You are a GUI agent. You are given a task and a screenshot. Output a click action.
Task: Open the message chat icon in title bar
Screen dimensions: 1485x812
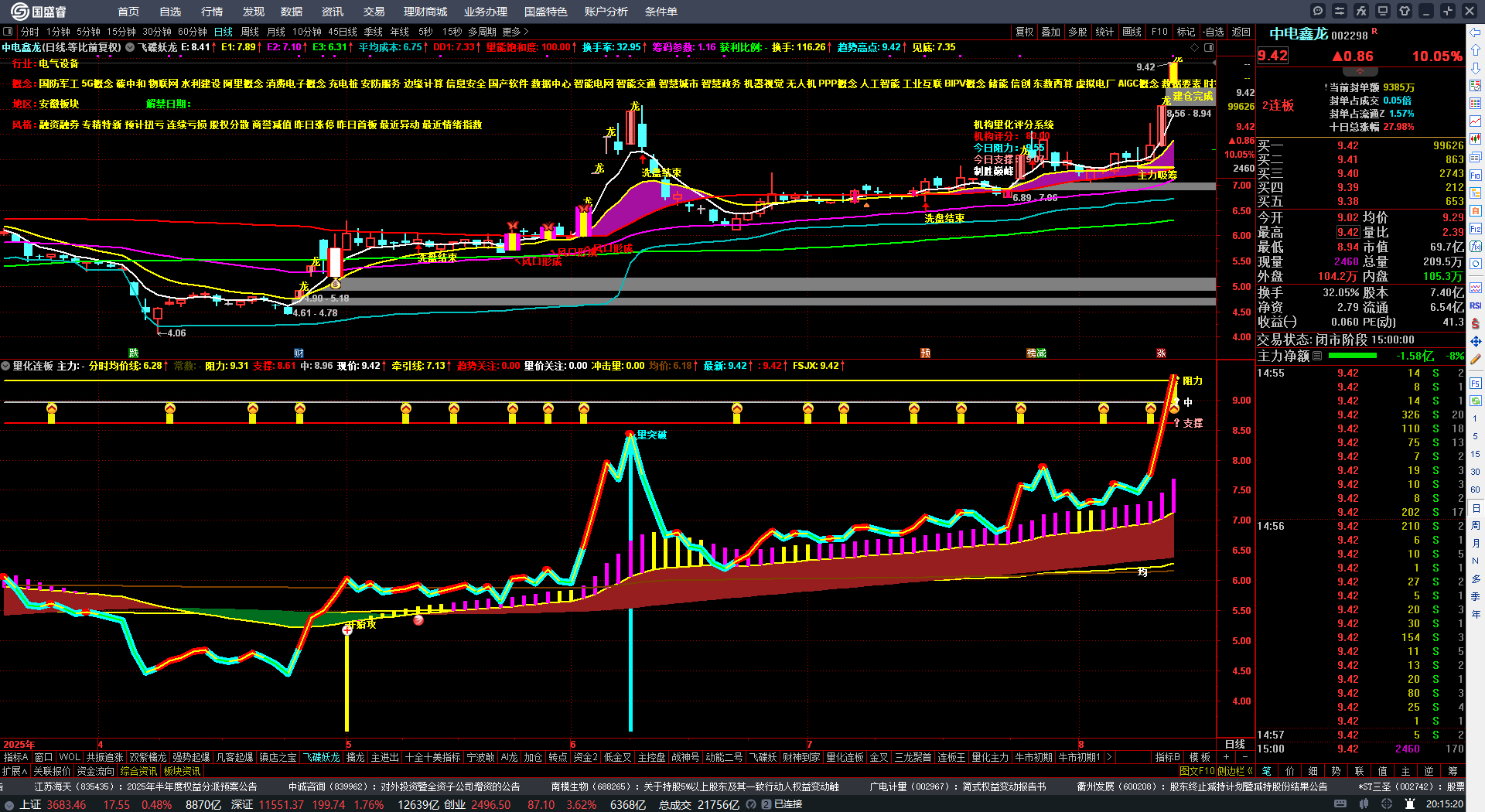click(x=1318, y=11)
